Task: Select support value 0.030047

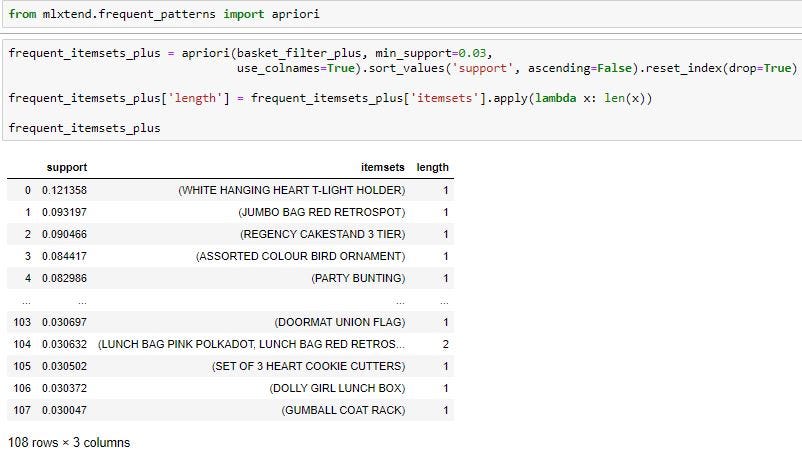Action: tap(64, 410)
